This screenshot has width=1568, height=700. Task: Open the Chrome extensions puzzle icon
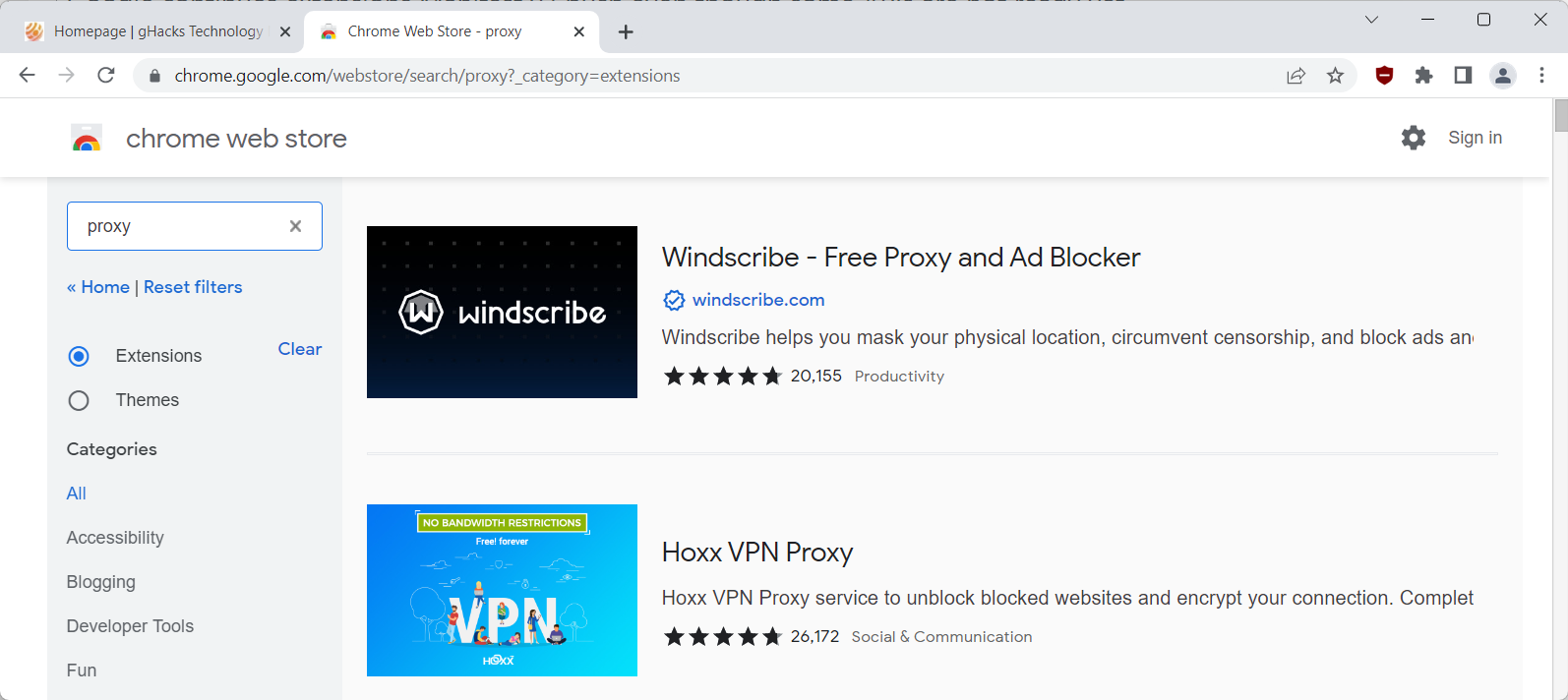point(1423,76)
